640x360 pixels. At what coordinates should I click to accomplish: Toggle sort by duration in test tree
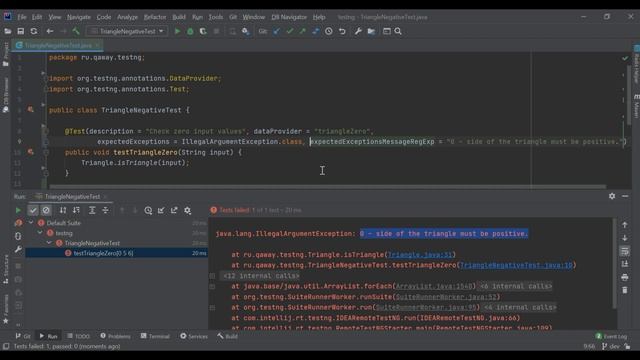[x=76, y=210]
